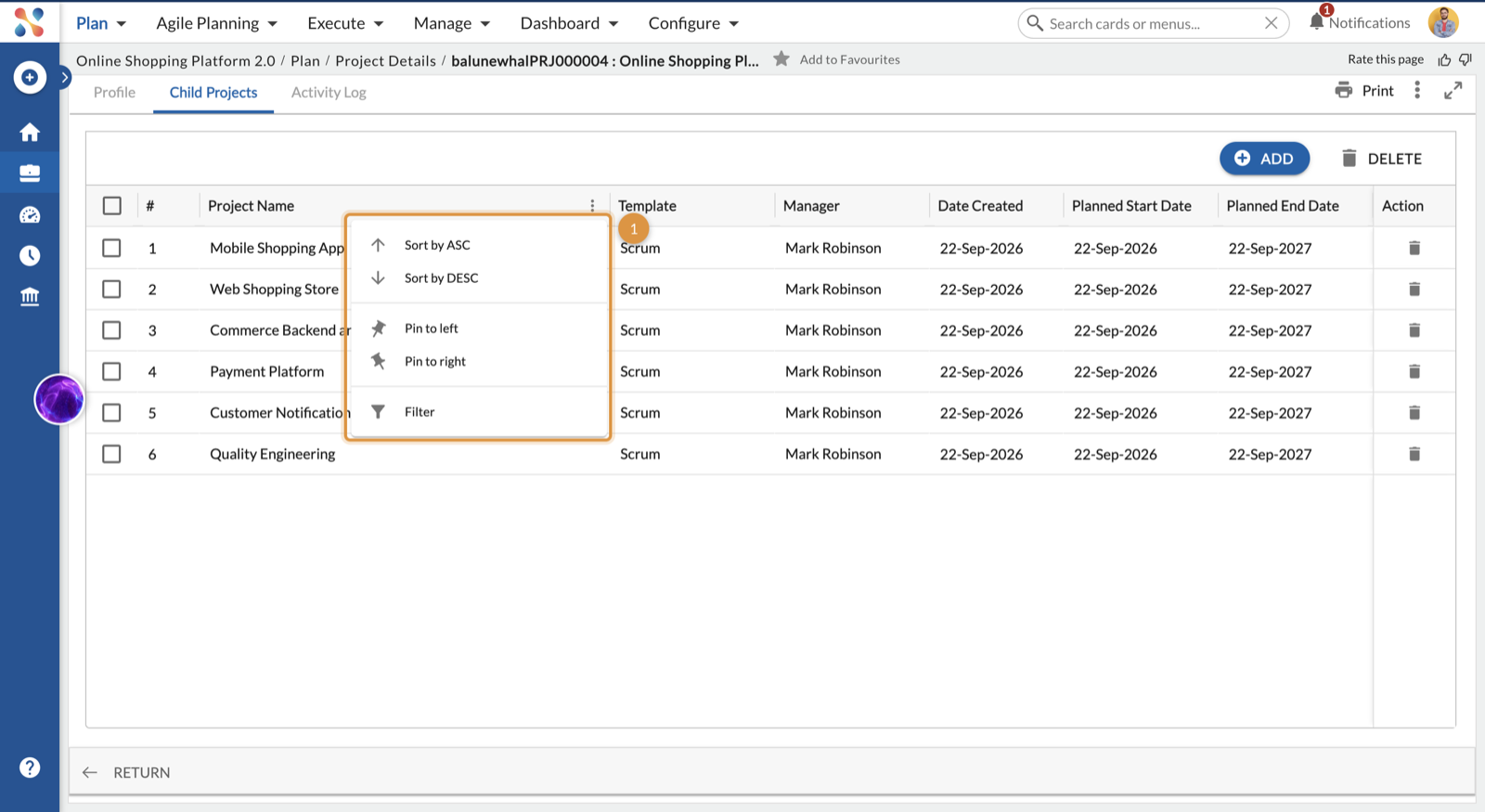Switch to the Activity Log tab
This screenshot has width=1485, height=812.
[329, 92]
